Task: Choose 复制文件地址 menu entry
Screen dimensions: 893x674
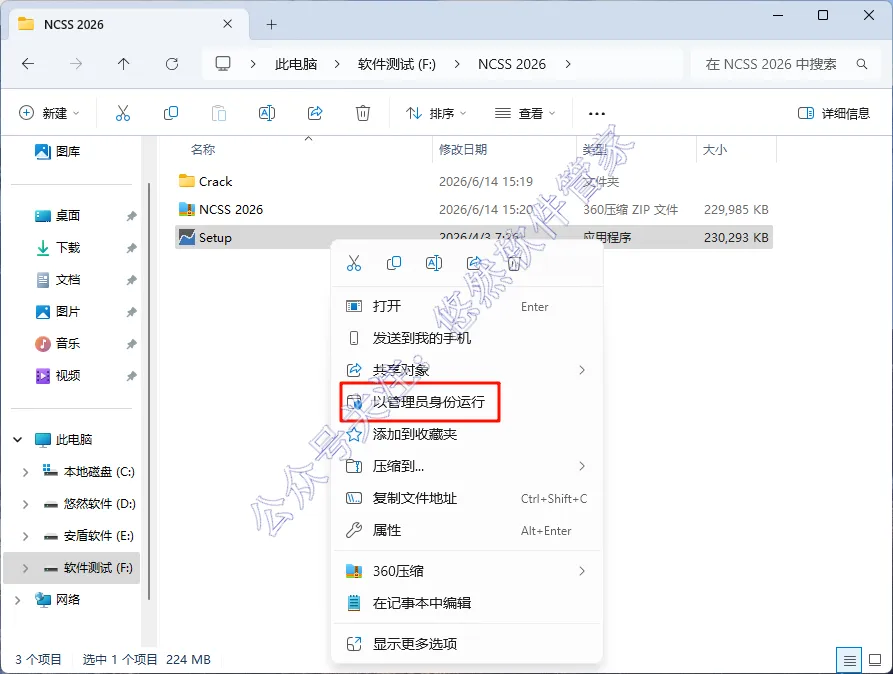Action: point(467,499)
